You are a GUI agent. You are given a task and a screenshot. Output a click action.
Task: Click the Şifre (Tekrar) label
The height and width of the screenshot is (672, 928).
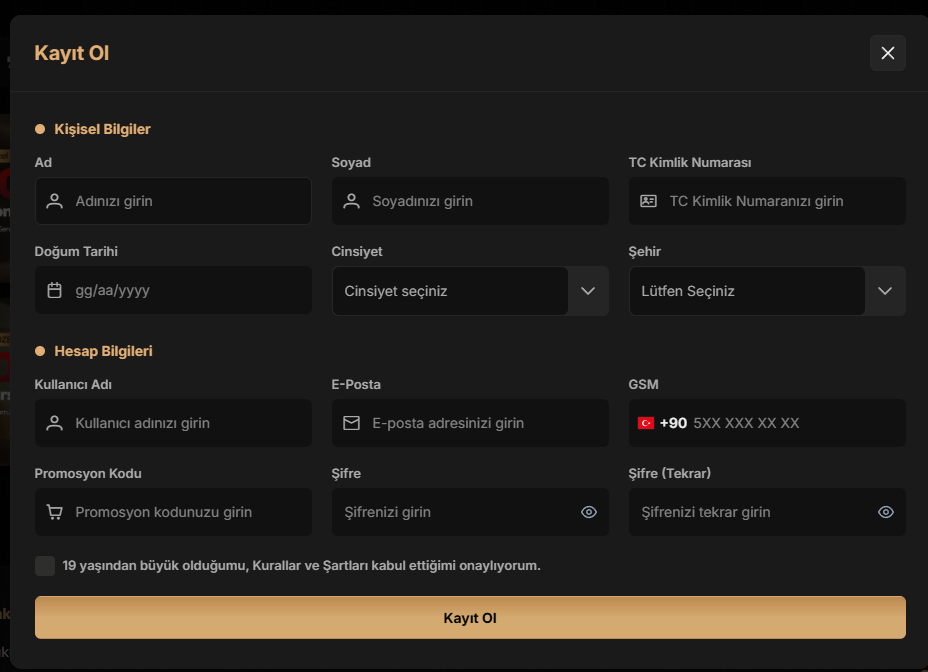coord(669,474)
